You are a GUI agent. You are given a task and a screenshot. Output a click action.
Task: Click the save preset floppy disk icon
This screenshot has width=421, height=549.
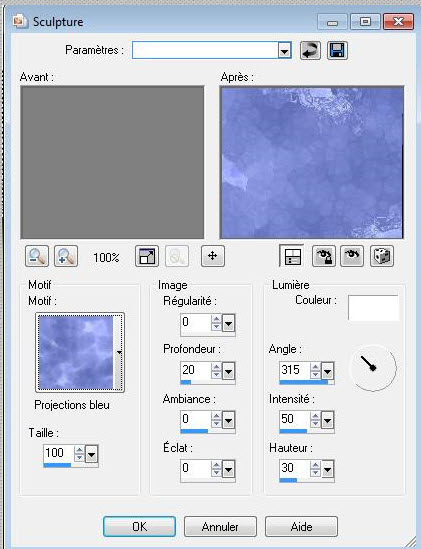(x=337, y=50)
